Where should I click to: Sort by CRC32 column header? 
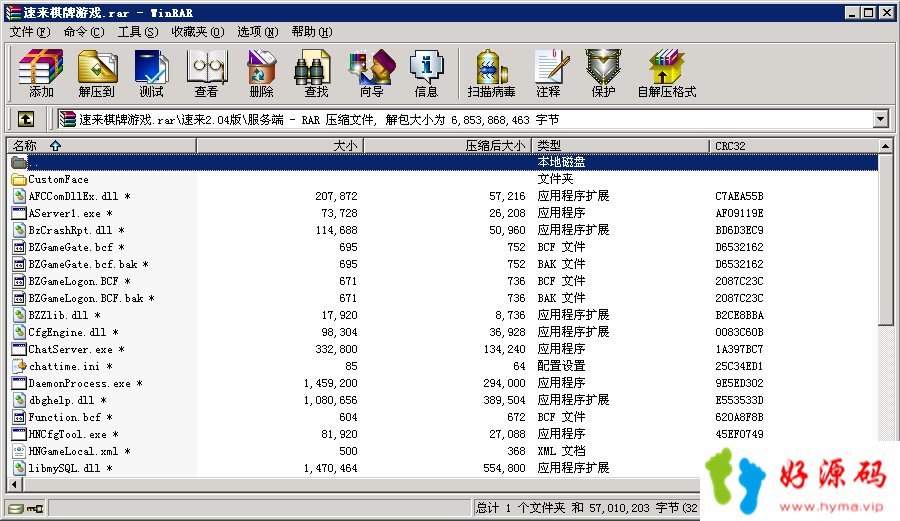794,146
